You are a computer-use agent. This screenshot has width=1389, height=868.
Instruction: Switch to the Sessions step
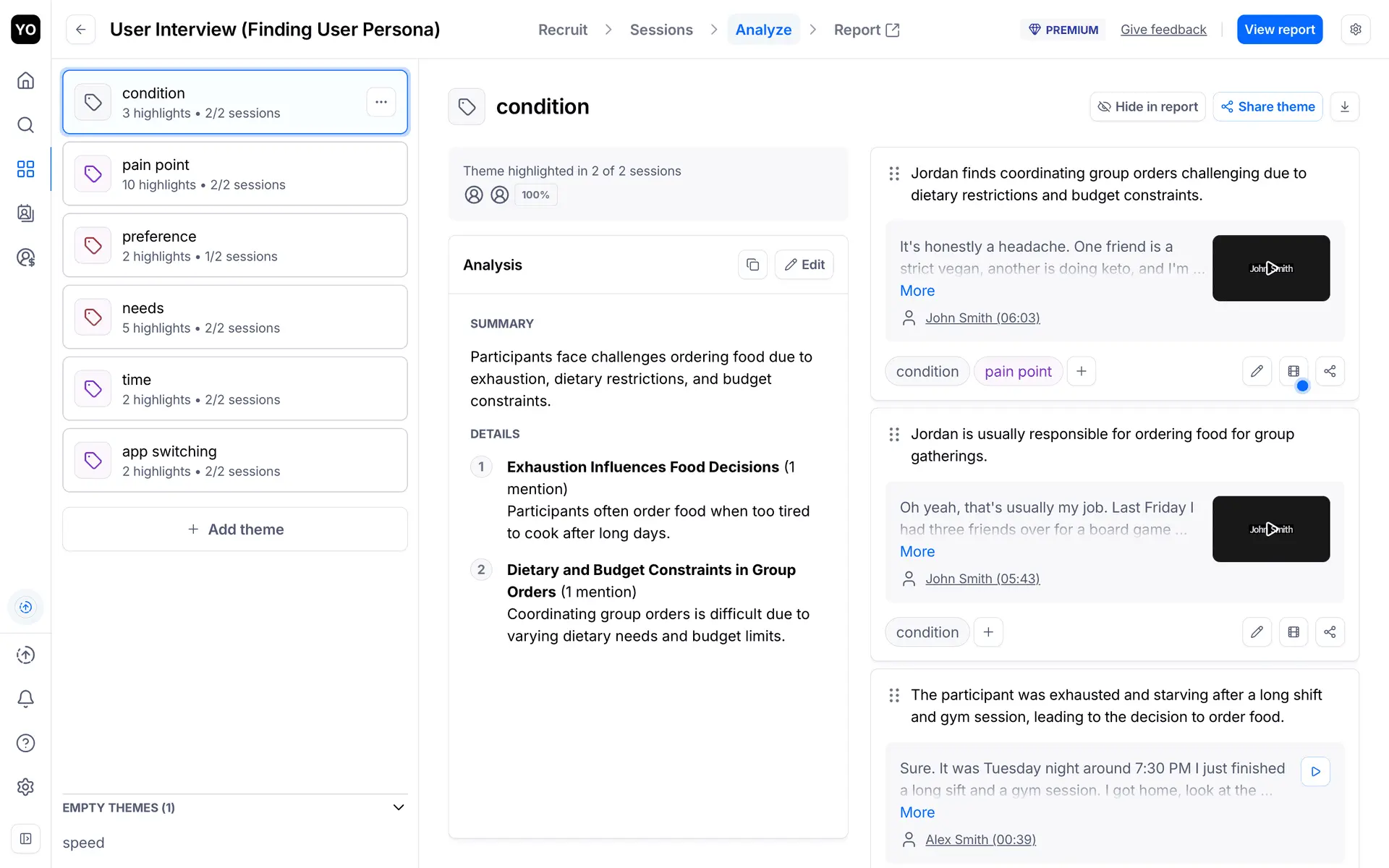[x=660, y=30]
